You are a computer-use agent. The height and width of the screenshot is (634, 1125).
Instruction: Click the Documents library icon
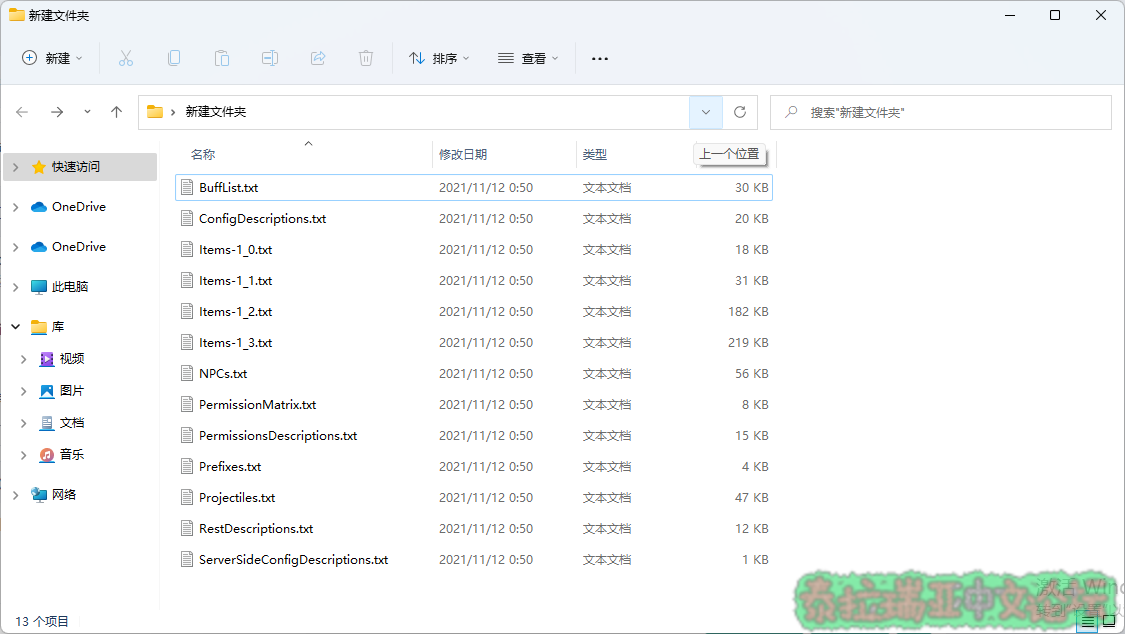click(47, 422)
